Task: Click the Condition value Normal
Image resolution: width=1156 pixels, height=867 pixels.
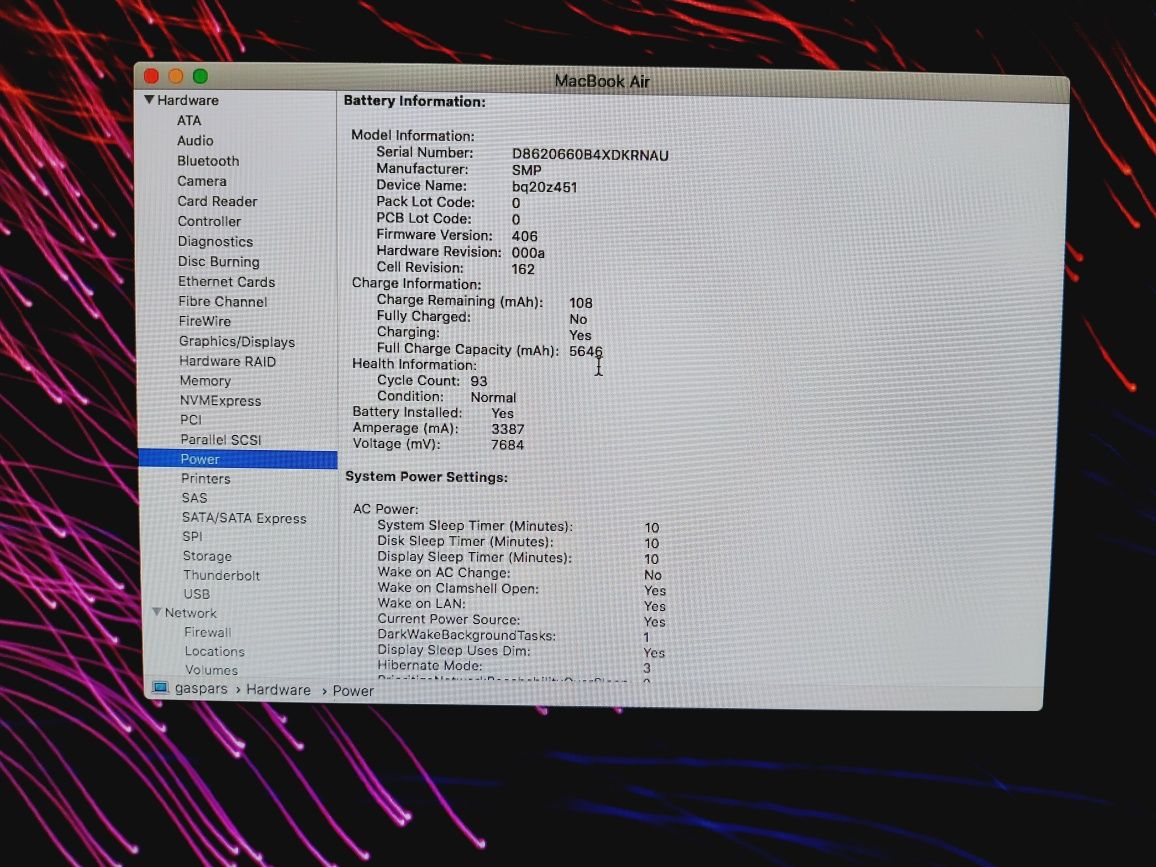Action: coord(493,397)
